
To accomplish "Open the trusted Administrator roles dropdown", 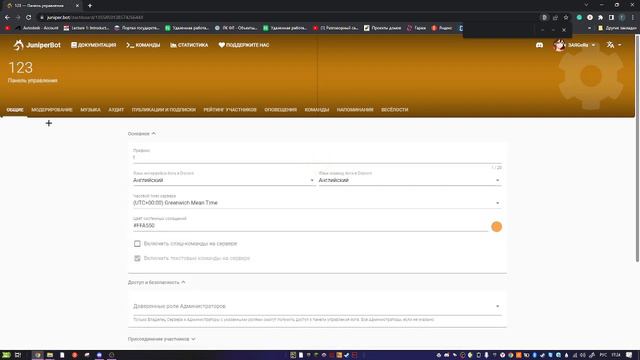I will pos(317,306).
